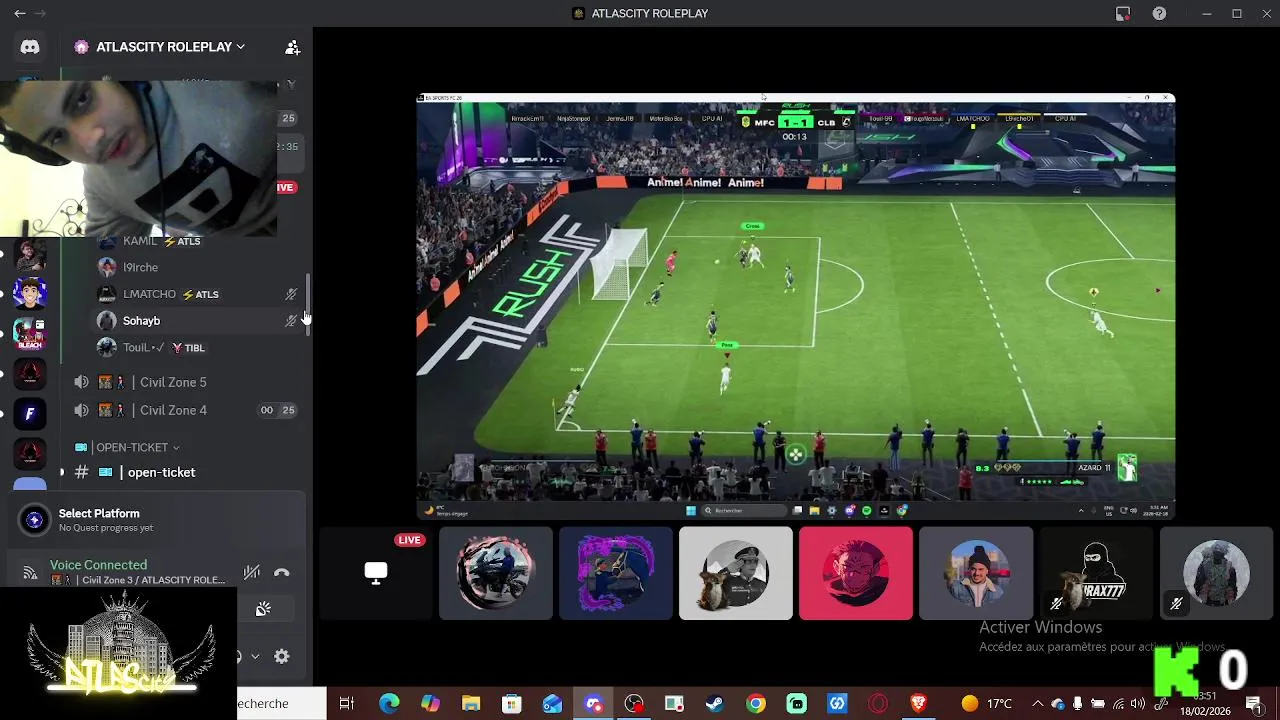Open the ATLASCITY ROLEPLAY server dropdown
The image size is (1280, 720).
coord(160,47)
